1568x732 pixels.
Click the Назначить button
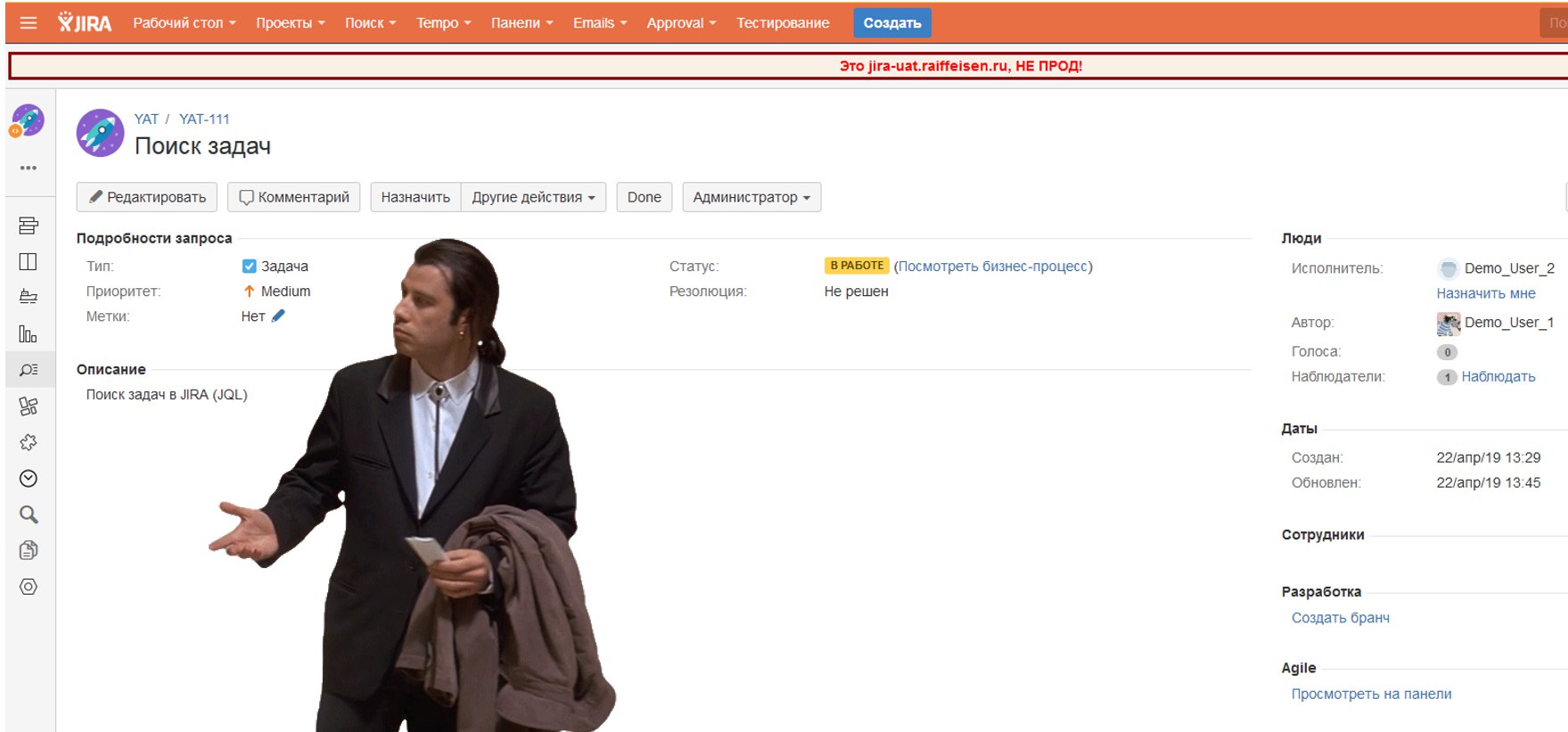[415, 197]
